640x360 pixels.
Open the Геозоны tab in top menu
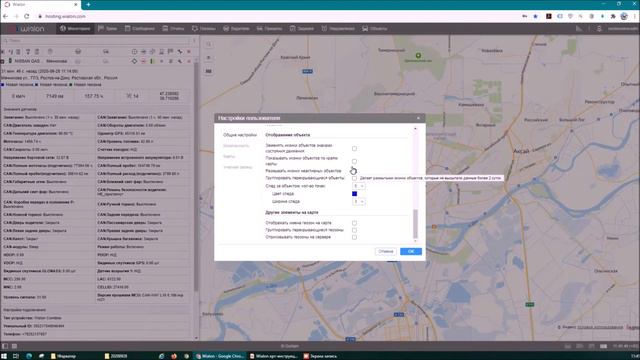click(x=203, y=29)
